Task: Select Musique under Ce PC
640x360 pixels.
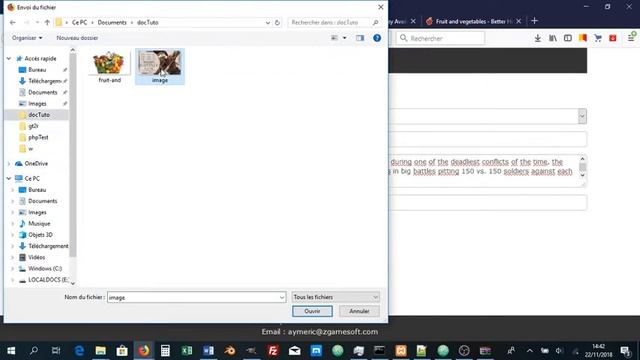Action: point(39,224)
